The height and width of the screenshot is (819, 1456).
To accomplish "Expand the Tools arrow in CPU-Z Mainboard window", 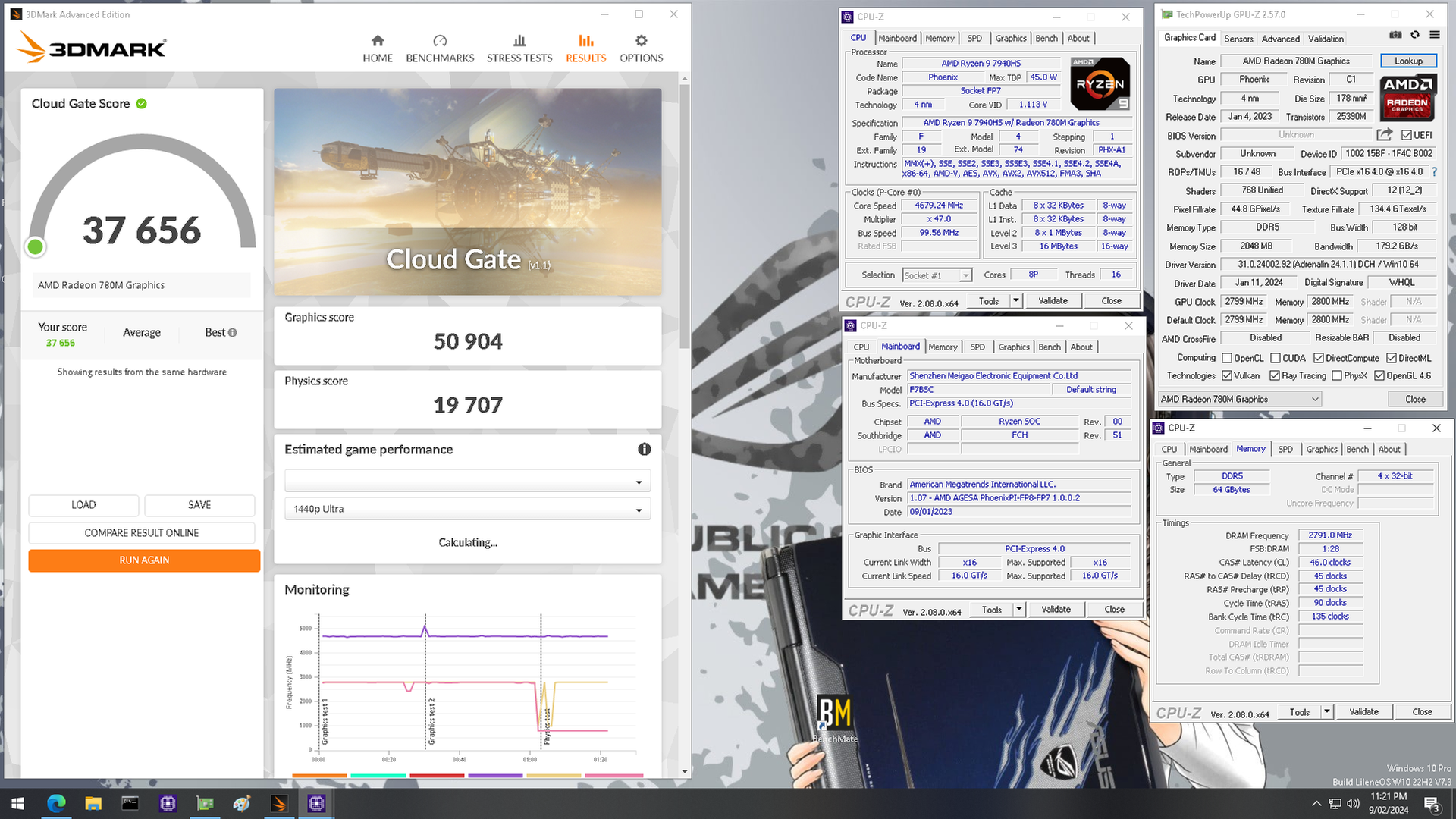I will (x=1019, y=610).
